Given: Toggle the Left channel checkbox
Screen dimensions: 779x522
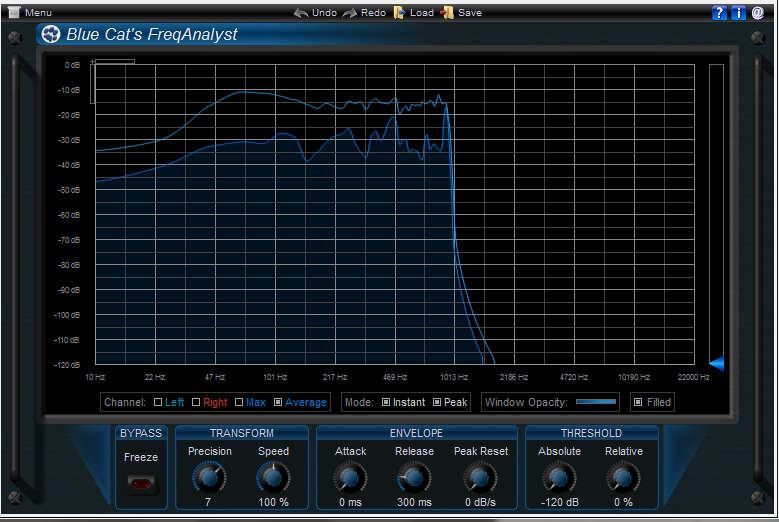Looking at the screenshot, I should [158, 402].
